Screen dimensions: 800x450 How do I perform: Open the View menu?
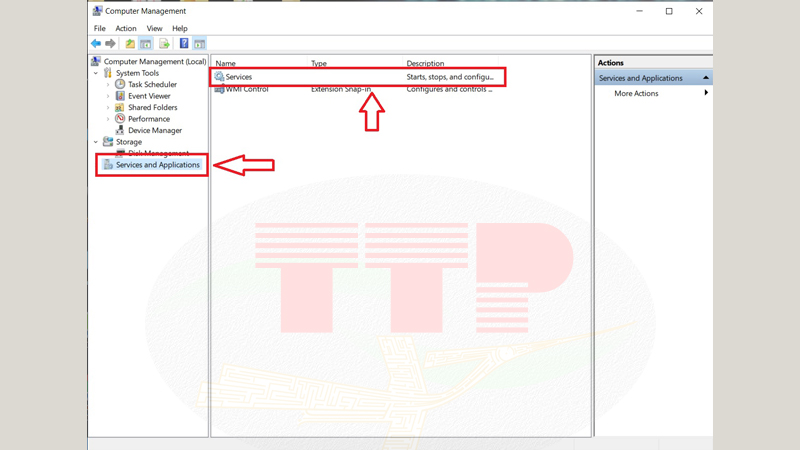click(x=154, y=29)
